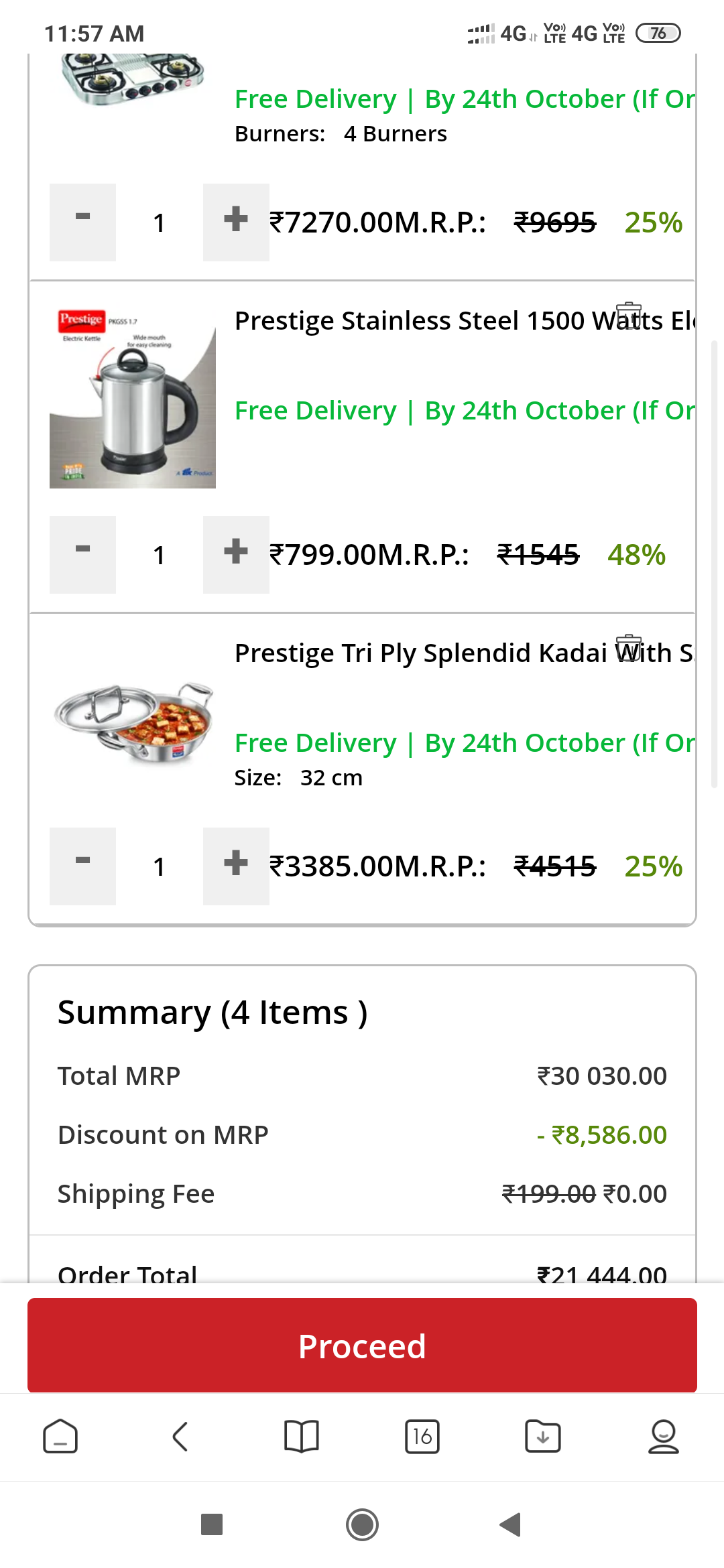The image size is (724, 1568).
Task: Decrease quantity of 4 Burners stove
Action: tap(82, 222)
